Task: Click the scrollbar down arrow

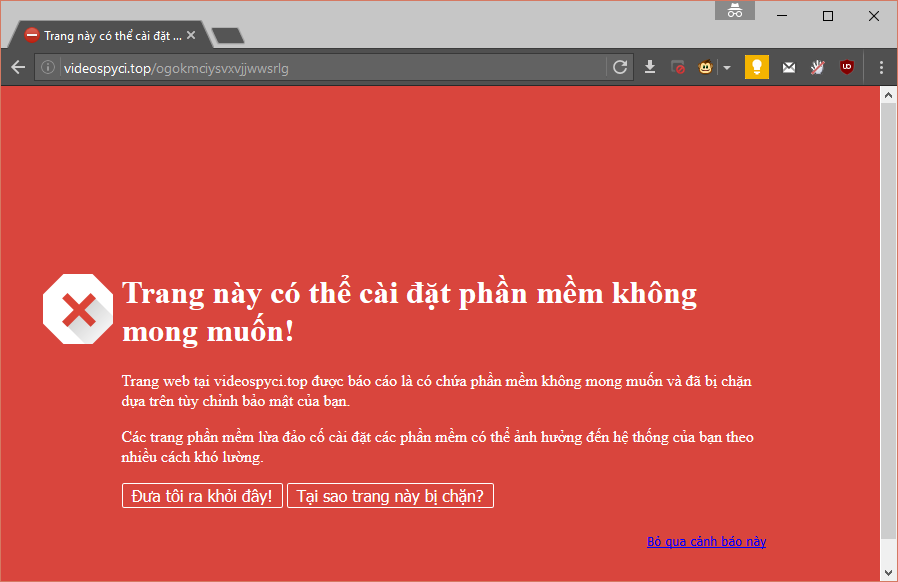Action: click(888, 573)
